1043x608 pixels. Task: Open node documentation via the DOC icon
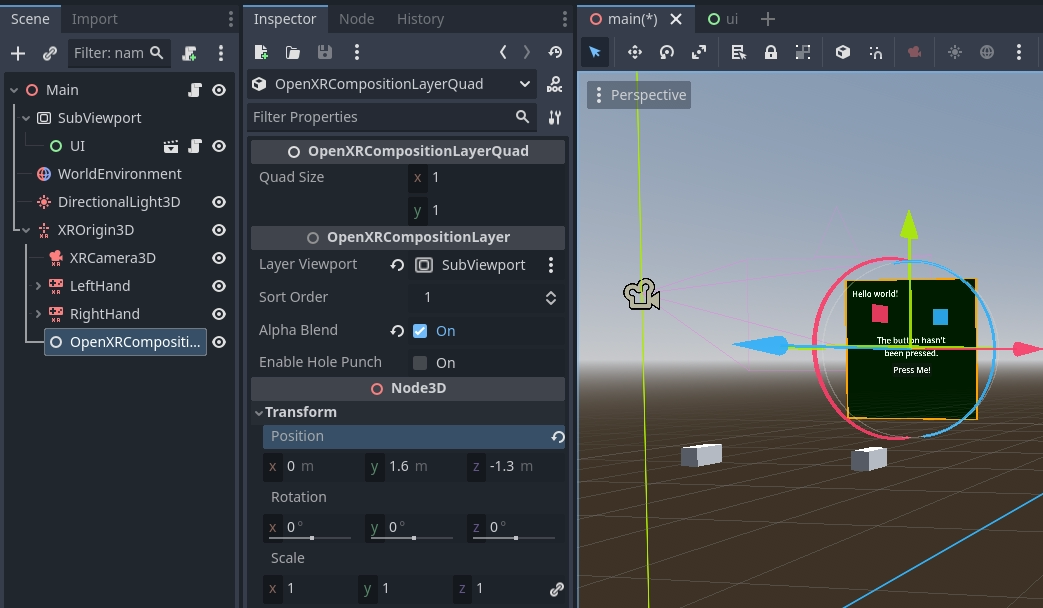click(x=554, y=85)
